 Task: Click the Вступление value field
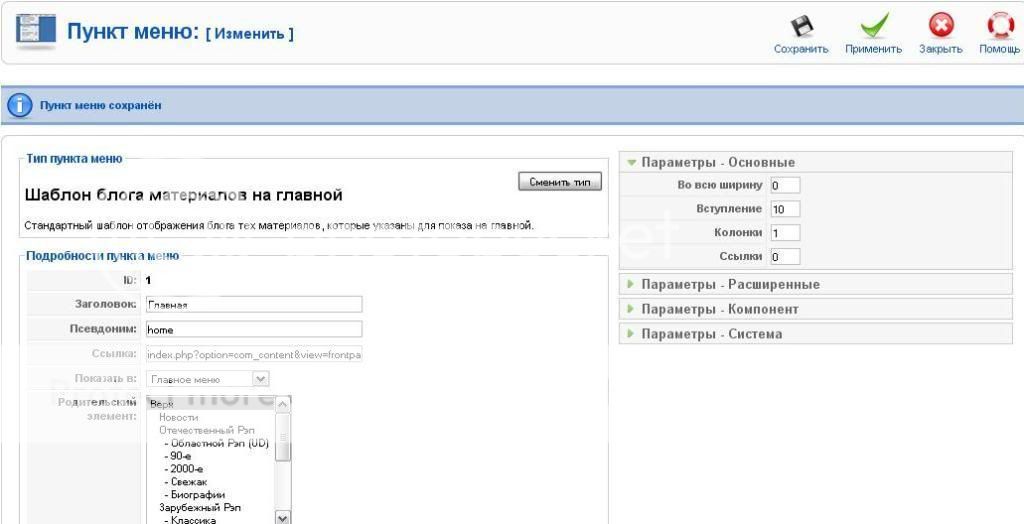click(784, 209)
